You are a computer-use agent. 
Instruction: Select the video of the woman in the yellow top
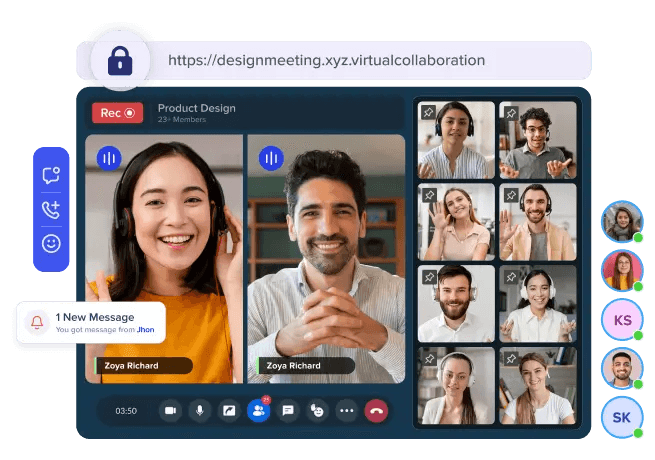164,259
